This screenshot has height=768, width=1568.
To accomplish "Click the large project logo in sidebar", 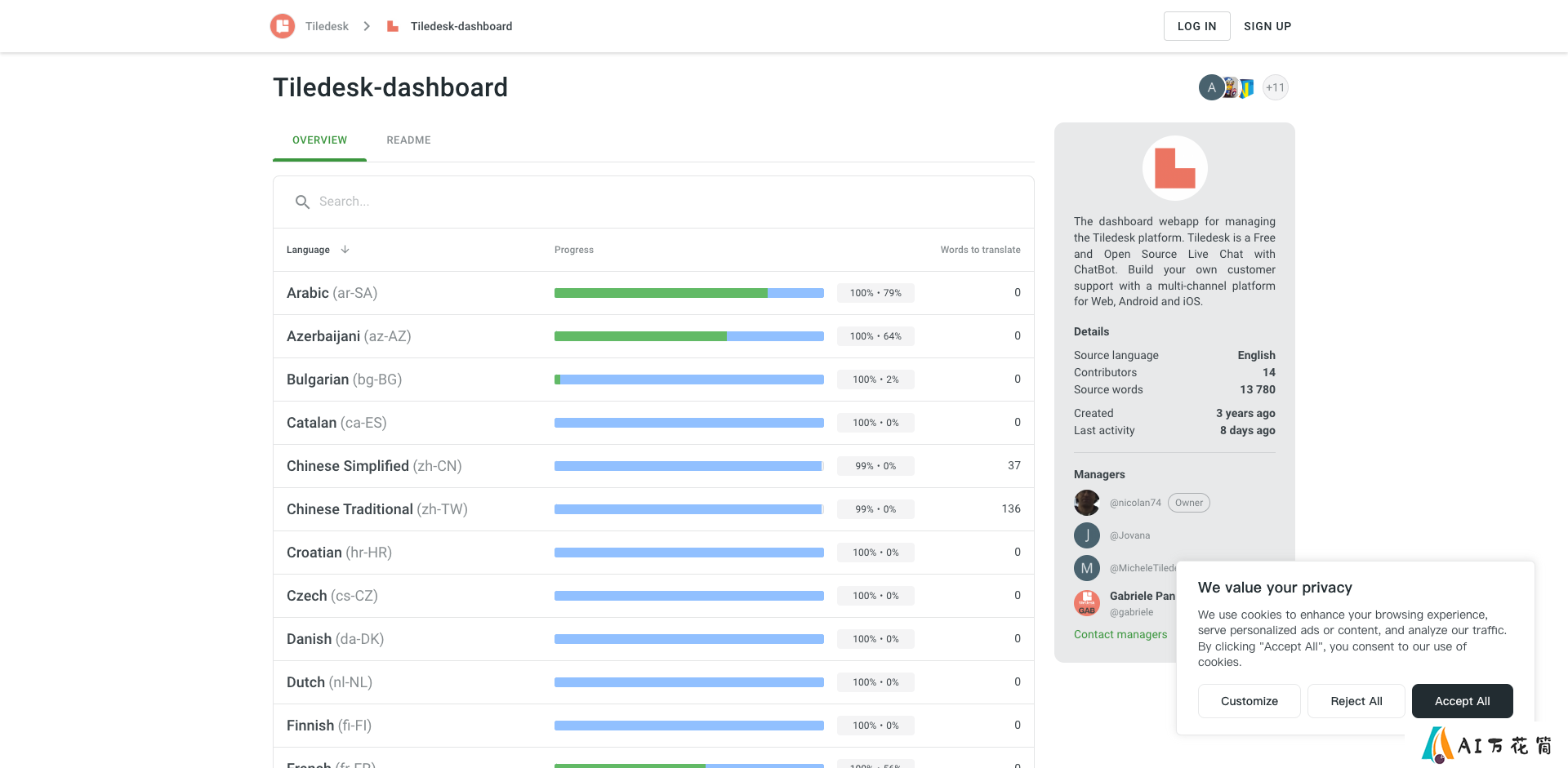I will (1174, 168).
